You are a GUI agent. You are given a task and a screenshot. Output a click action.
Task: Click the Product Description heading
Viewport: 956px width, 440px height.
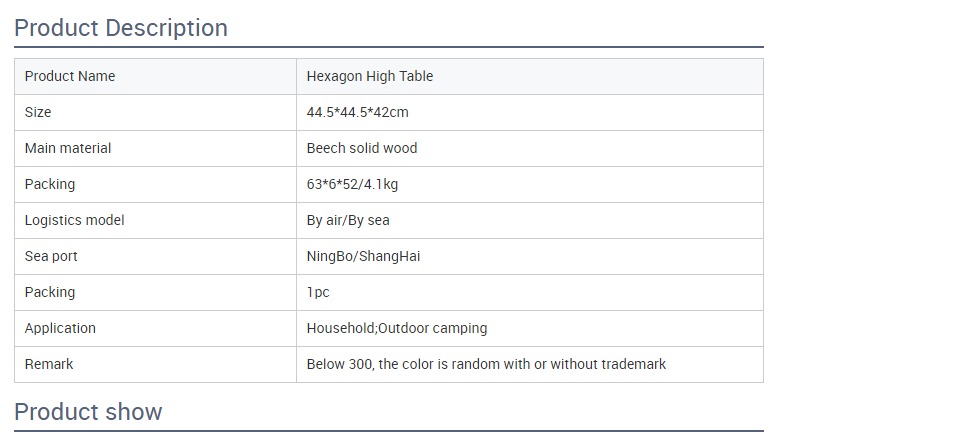pyautogui.click(x=121, y=28)
